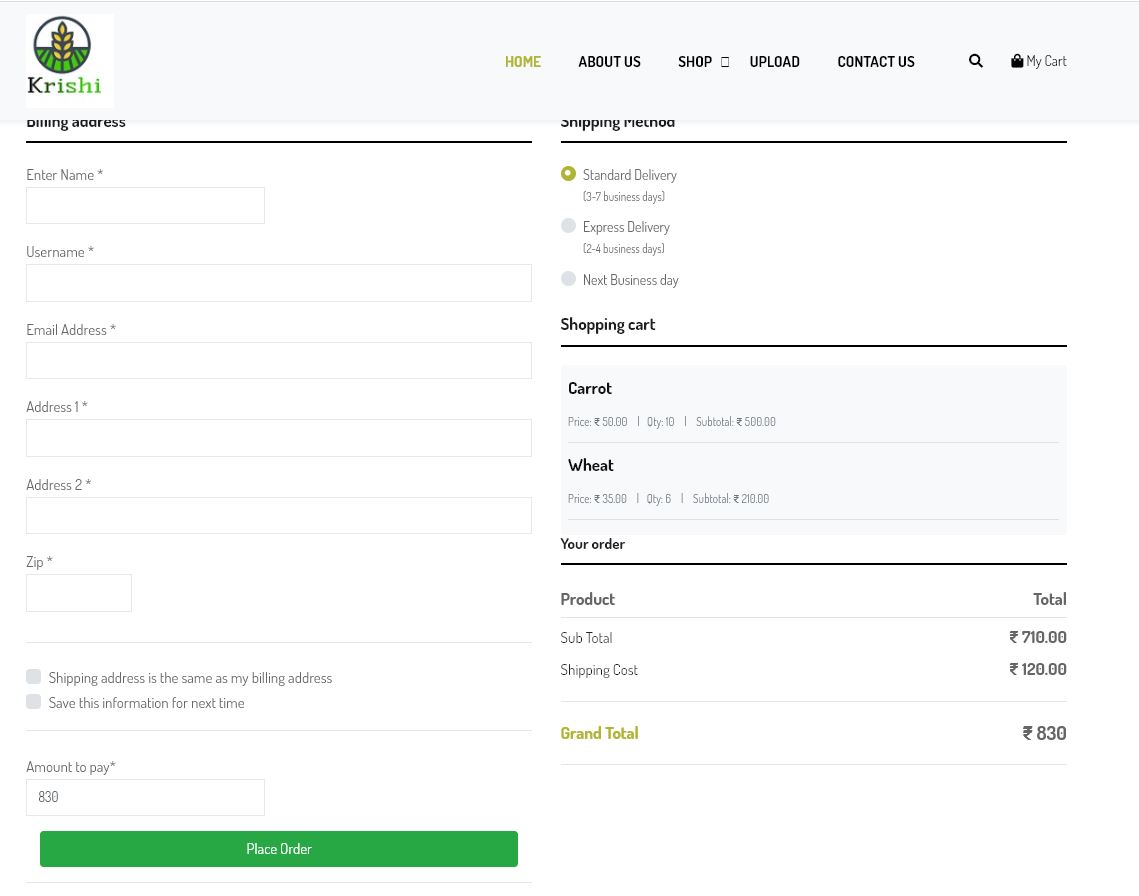Open the Wheat product in the cart
This screenshot has height=896, width=1139.
590,464
